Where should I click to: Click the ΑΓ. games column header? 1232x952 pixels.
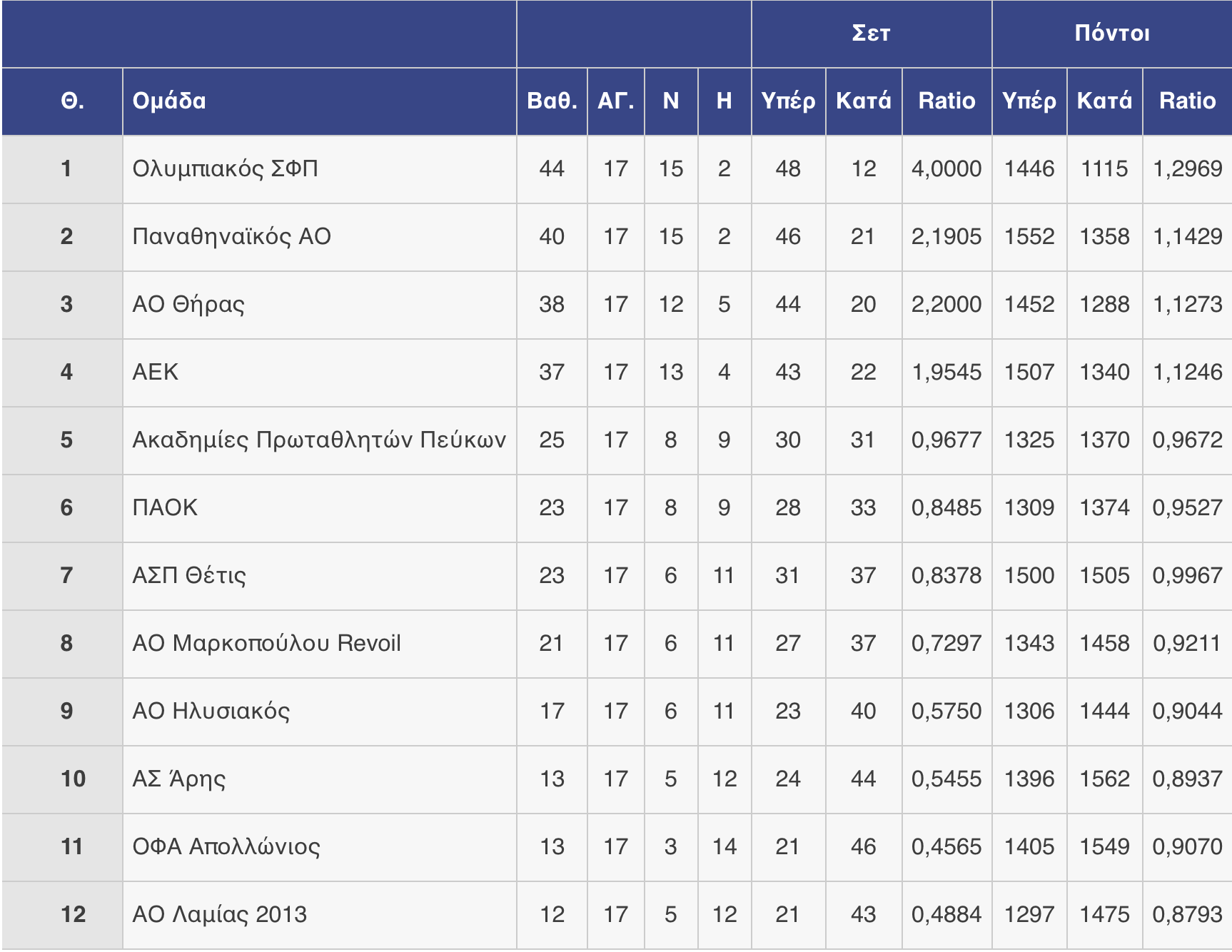(616, 101)
